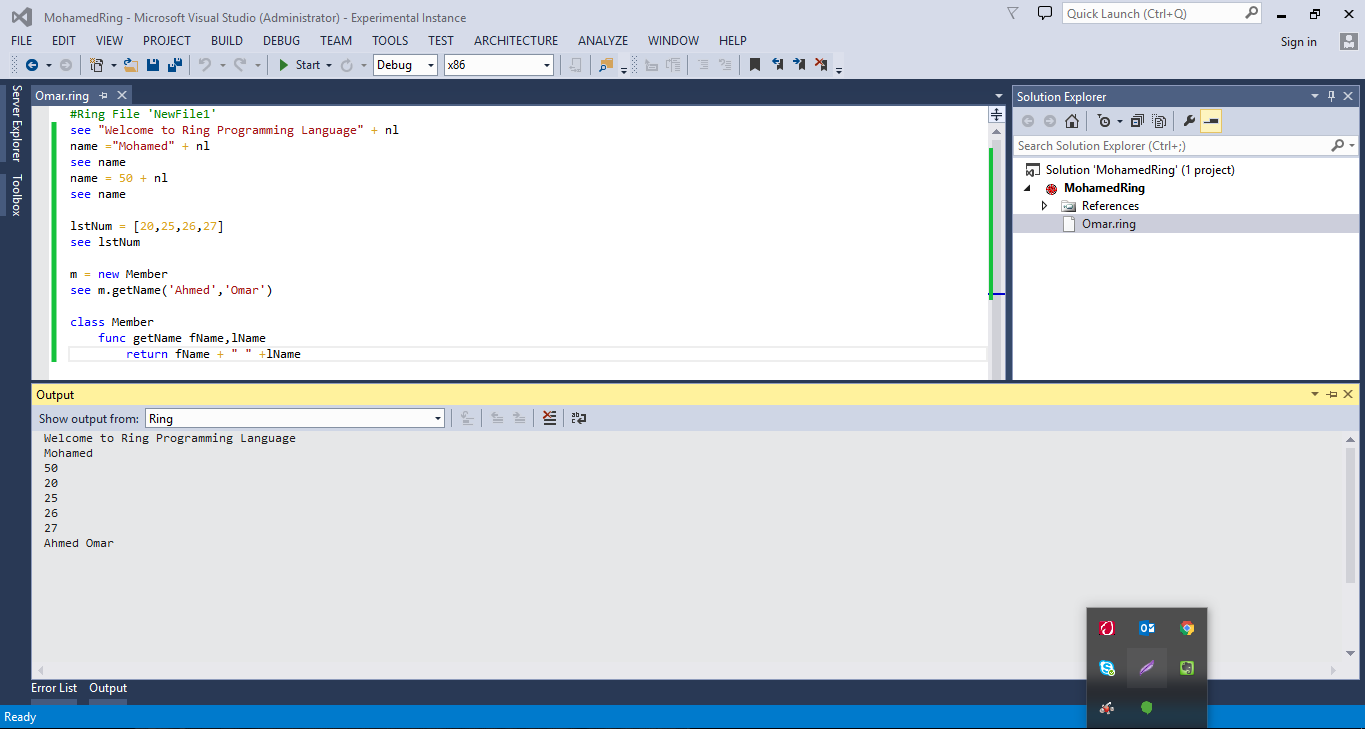Expand the References node under MohamedRing
Screen dimensions: 1365x729
[x=1044, y=205]
